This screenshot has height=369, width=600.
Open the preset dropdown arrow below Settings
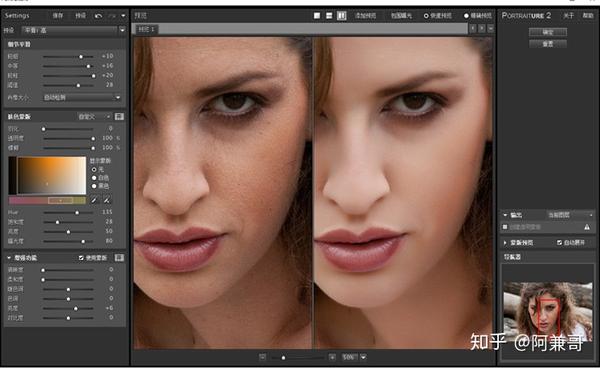[x=122, y=30]
